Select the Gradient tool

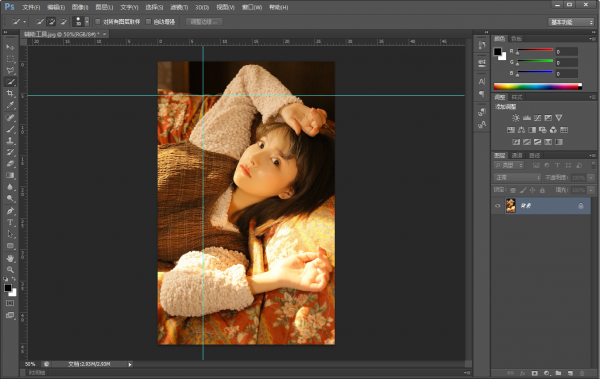coord(10,175)
